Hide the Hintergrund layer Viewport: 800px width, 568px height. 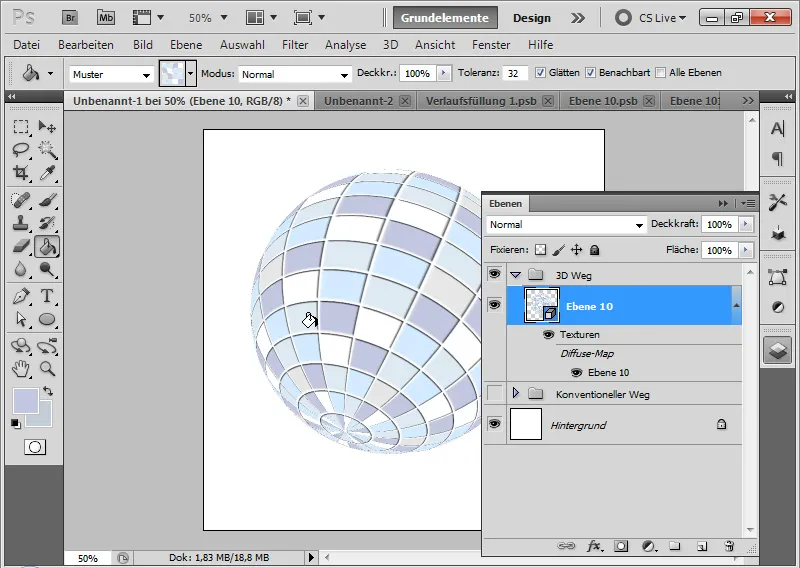[x=494, y=424]
